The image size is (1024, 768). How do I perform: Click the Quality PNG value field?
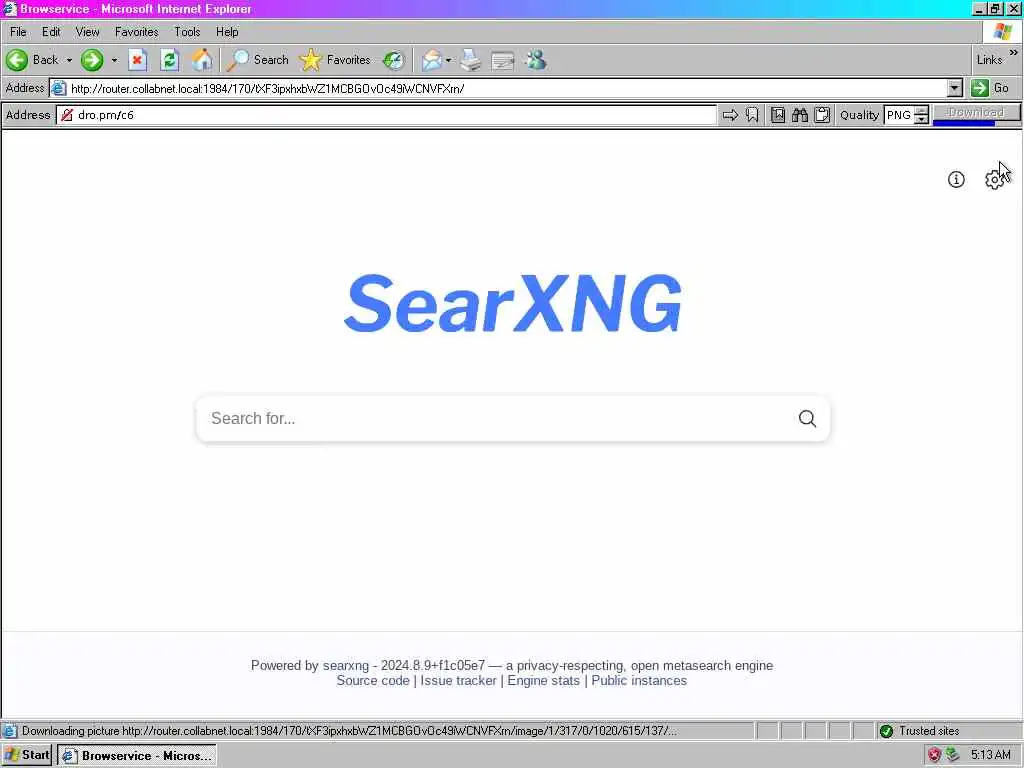[899, 115]
